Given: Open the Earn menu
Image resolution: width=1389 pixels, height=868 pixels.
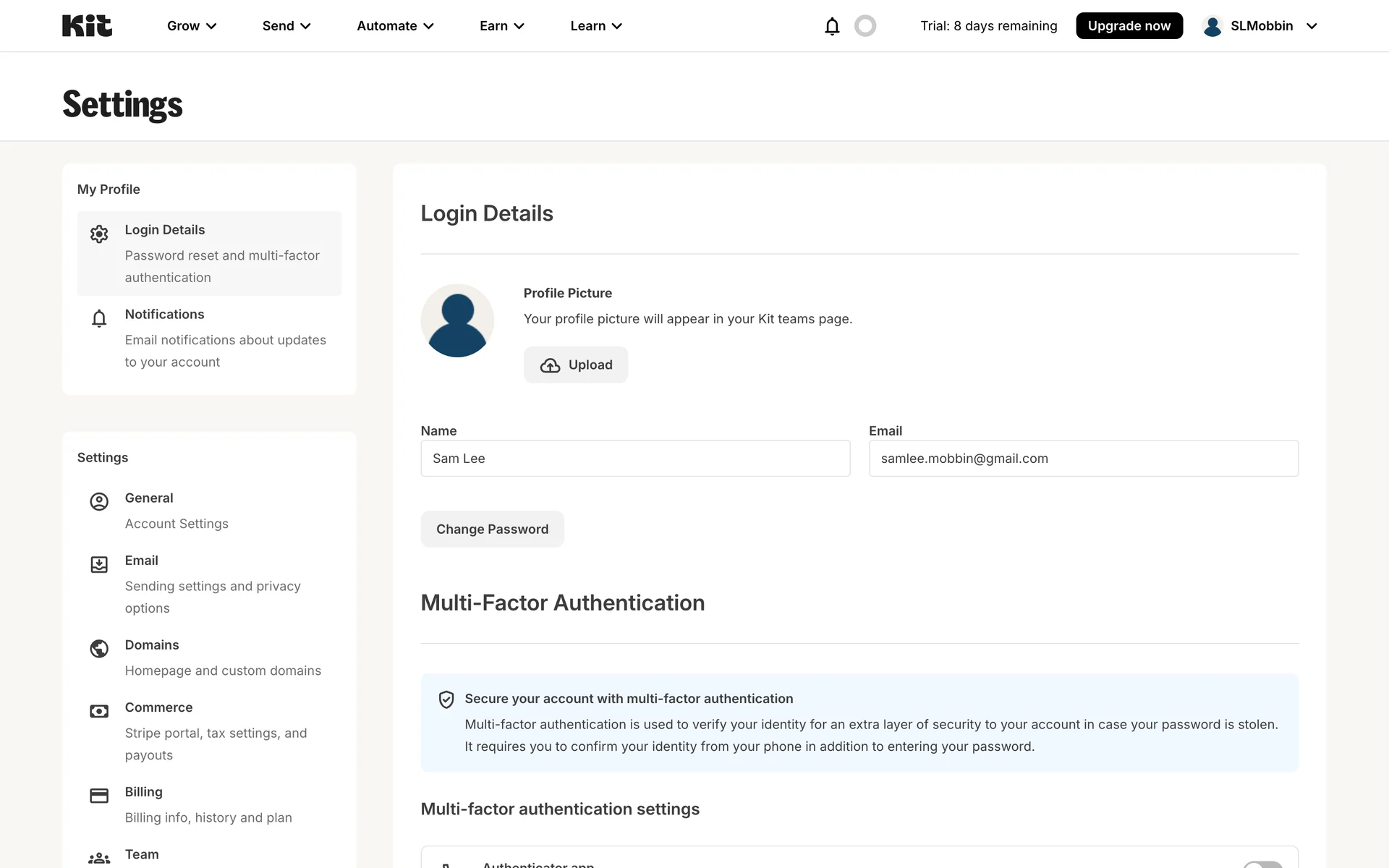Looking at the screenshot, I should point(501,26).
